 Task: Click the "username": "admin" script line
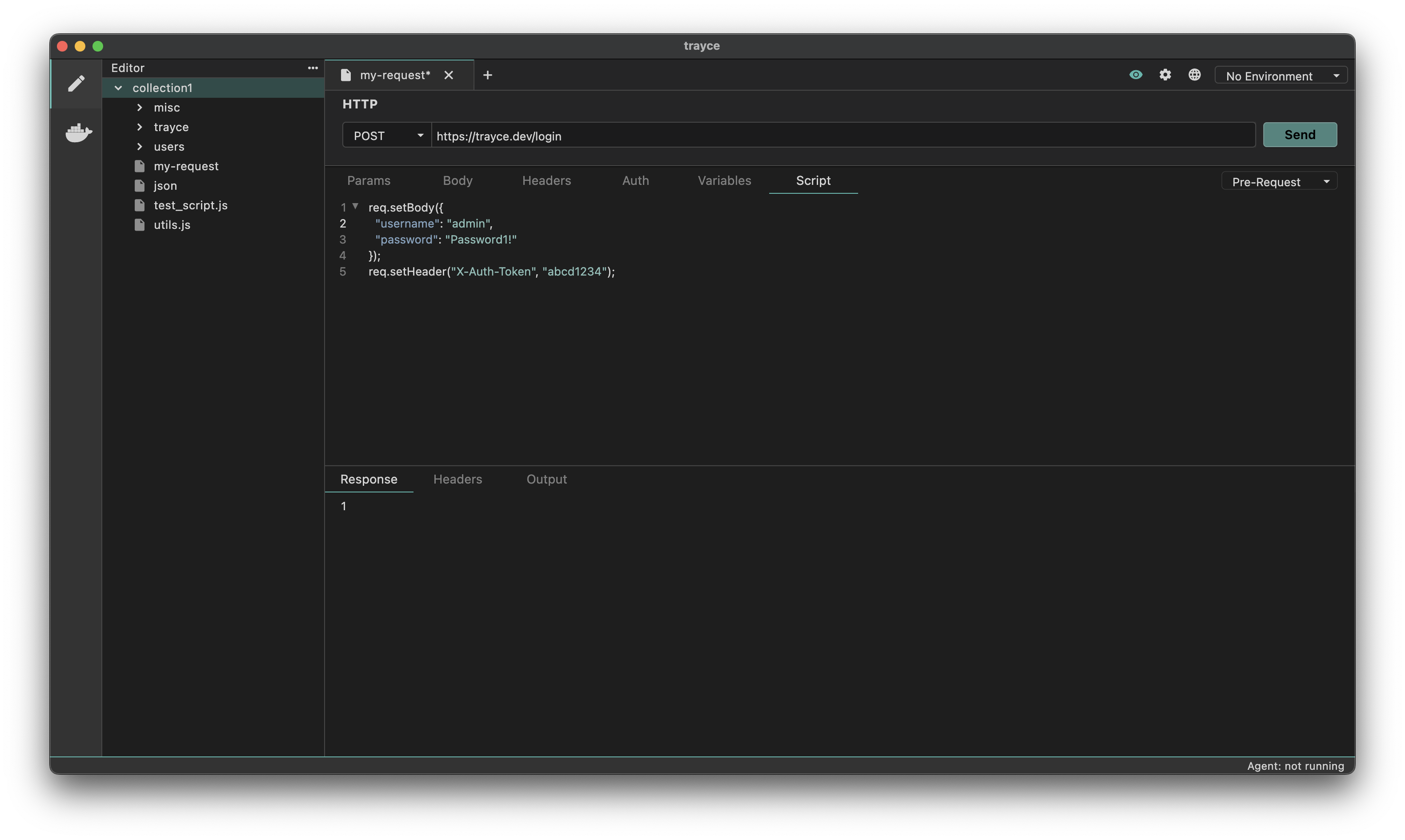[x=434, y=224]
